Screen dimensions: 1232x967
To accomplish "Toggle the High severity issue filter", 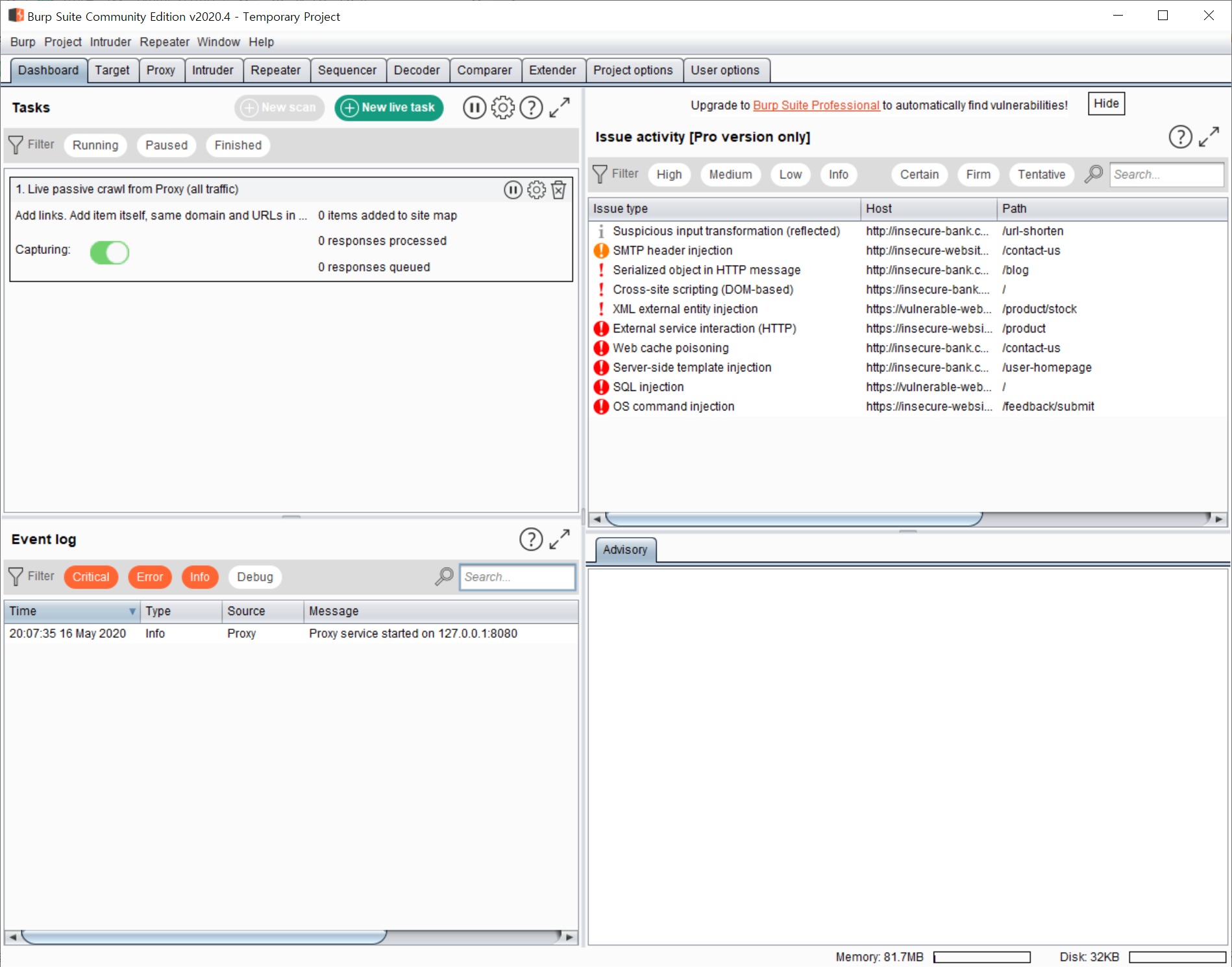I will click(x=669, y=174).
